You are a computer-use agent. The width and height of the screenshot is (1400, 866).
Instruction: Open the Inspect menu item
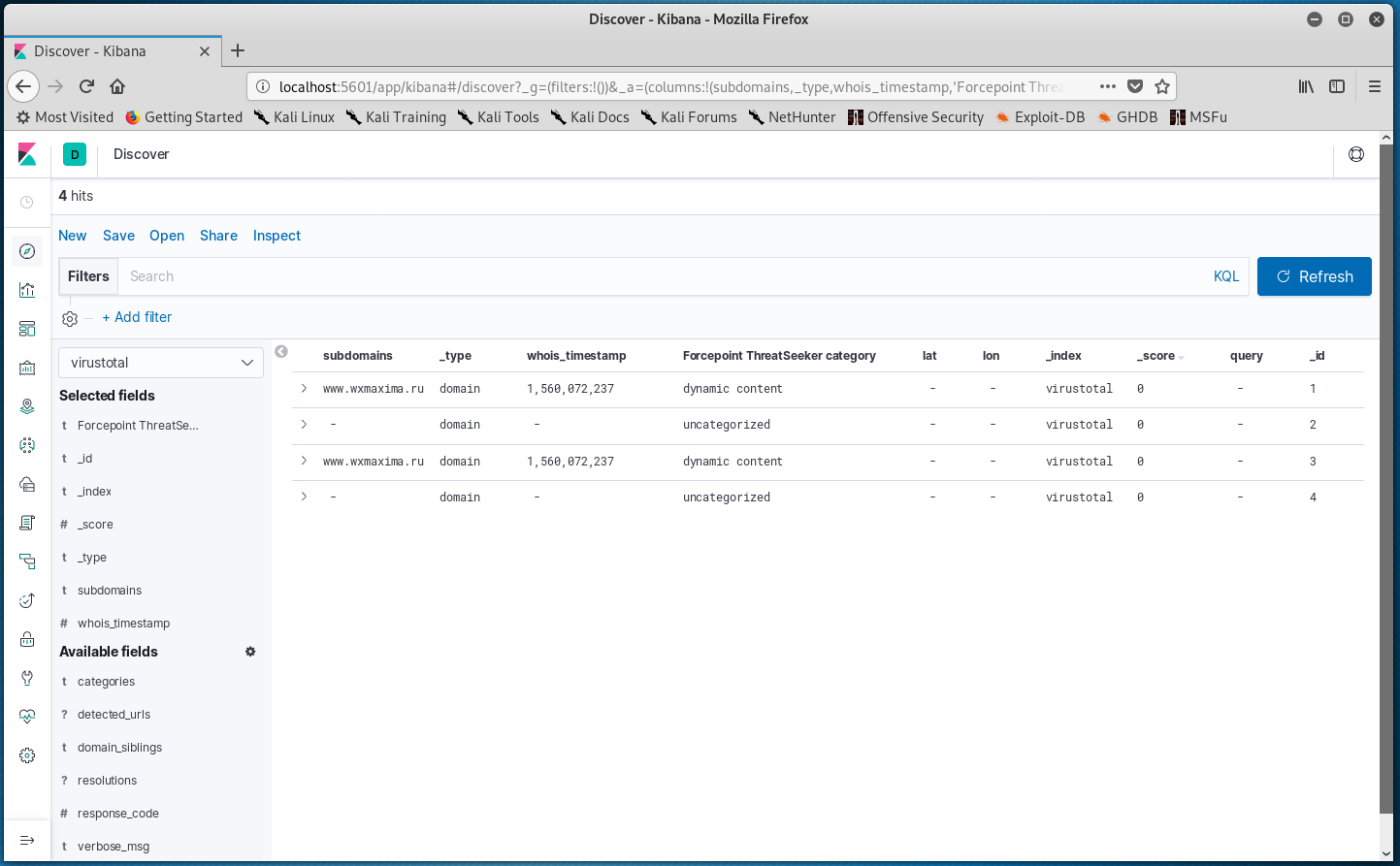point(277,236)
